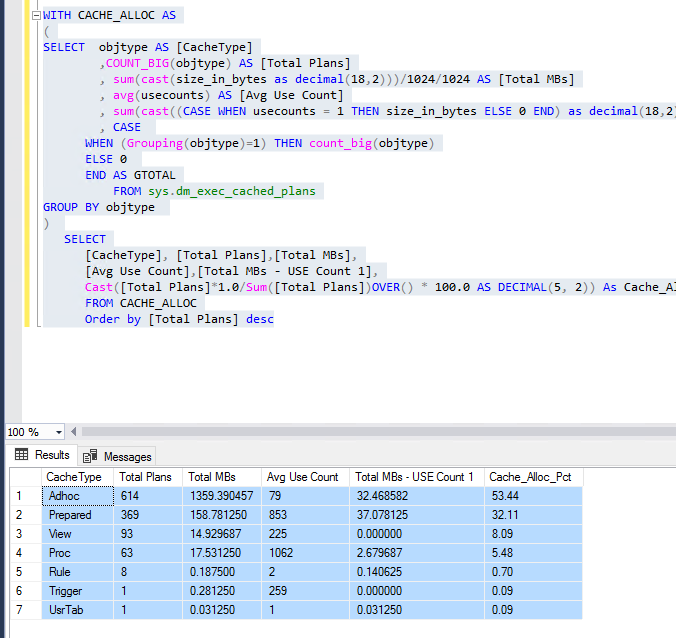Select the Total Plans column header
Image resolution: width=676 pixels, height=638 pixels.
[x=148, y=477]
